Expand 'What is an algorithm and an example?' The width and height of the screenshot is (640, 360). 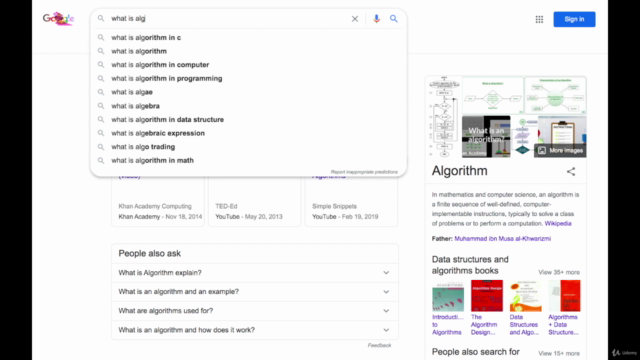[x=255, y=292]
